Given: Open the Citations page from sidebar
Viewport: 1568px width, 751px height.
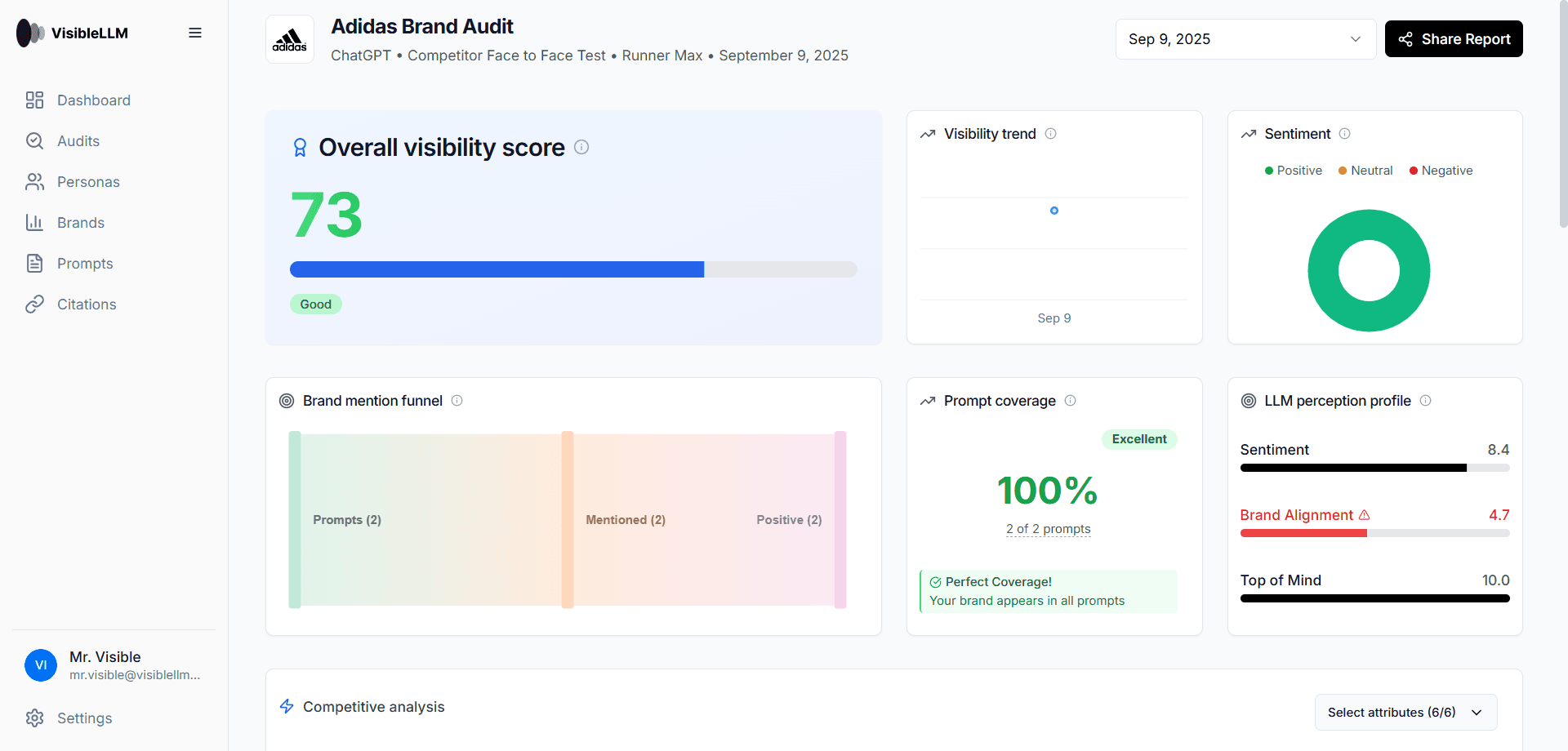Looking at the screenshot, I should 87,304.
